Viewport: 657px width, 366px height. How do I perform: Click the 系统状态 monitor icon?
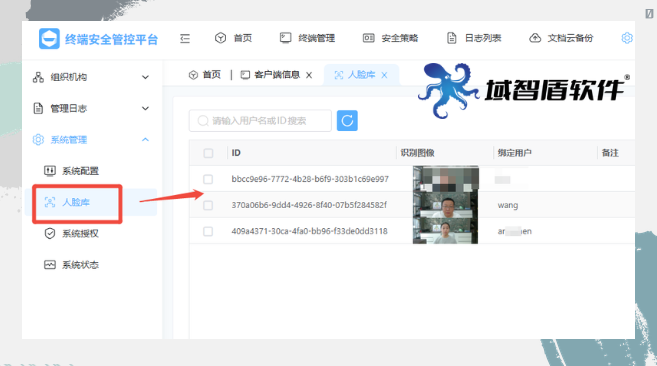tap(50, 265)
